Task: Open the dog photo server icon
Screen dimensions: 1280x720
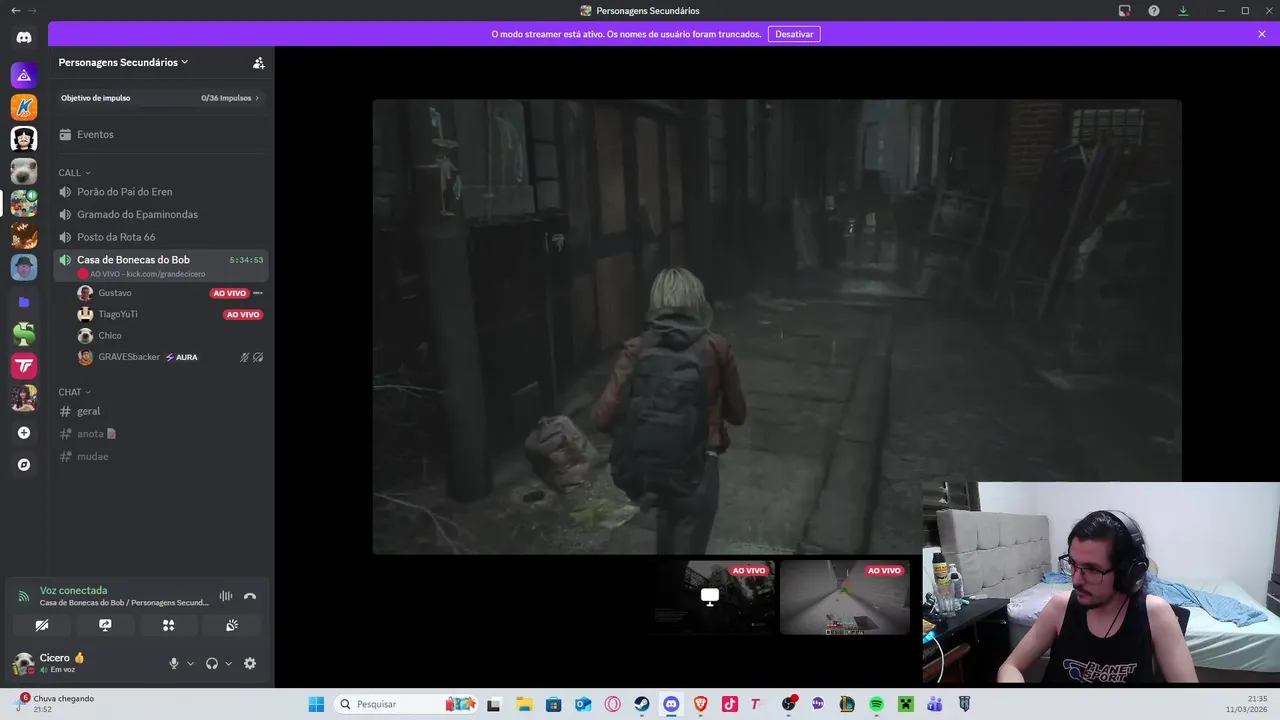Action: tap(24, 172)
